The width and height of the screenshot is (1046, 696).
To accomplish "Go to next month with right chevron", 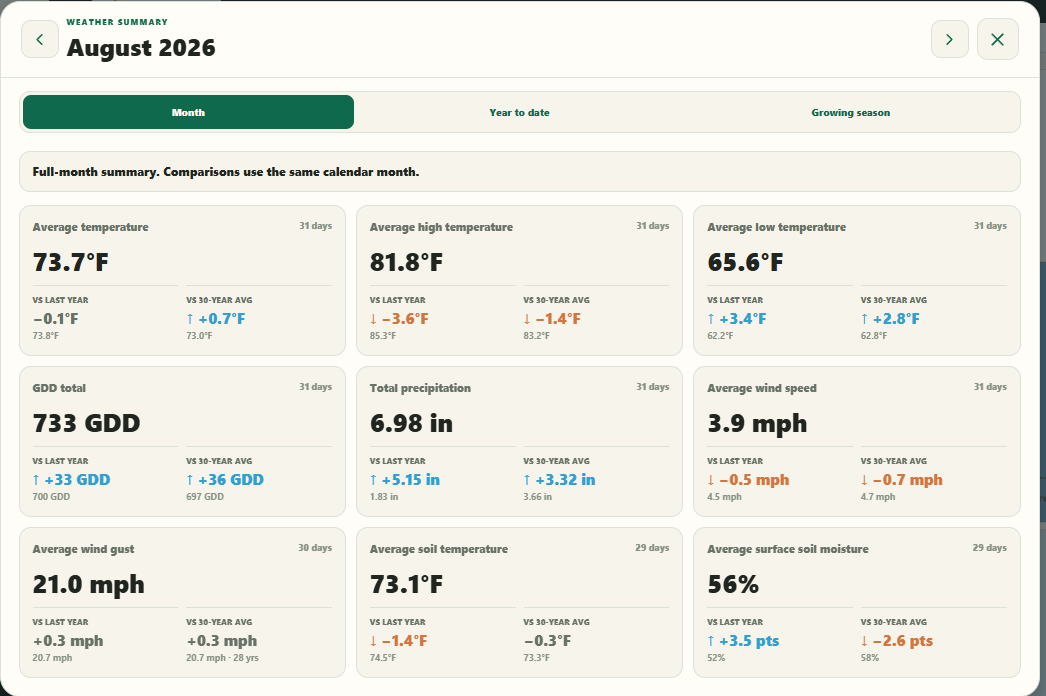I will pyautogui.click(x=949, y=39).
